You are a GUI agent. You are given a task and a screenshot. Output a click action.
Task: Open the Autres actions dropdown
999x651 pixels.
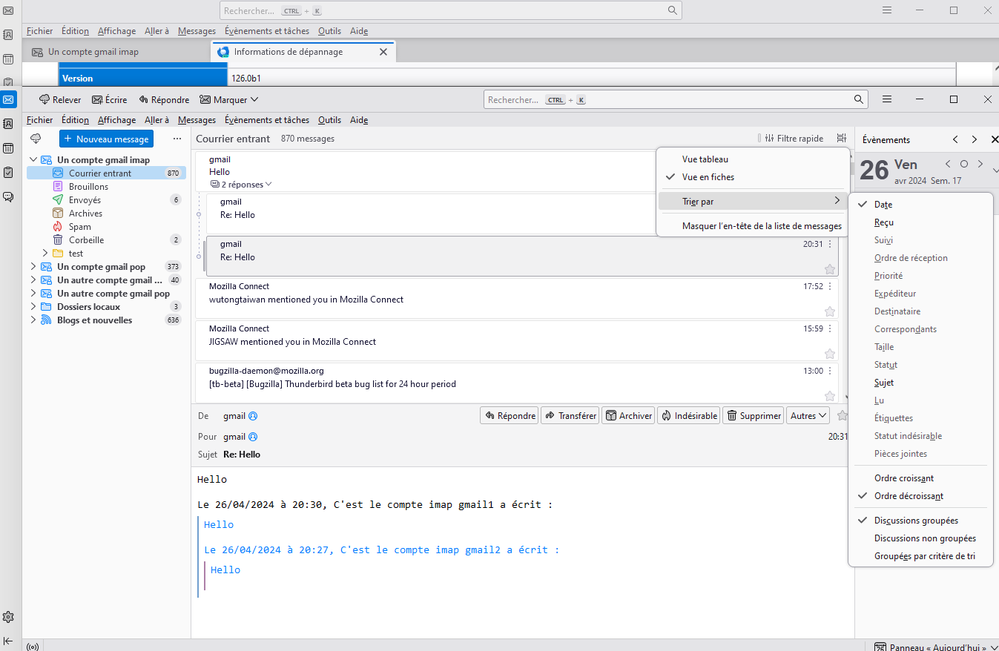(x=808, y=415)
